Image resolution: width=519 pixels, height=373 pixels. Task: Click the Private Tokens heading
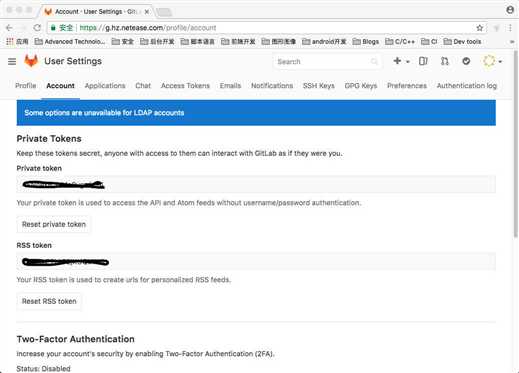point(49,139)
